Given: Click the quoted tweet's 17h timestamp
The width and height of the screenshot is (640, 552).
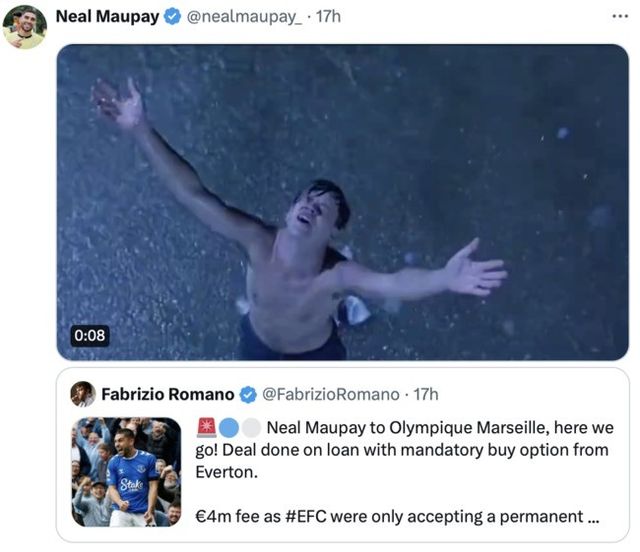Looking at the screenshot, I should pyautogui.click(x=425, y=394).
